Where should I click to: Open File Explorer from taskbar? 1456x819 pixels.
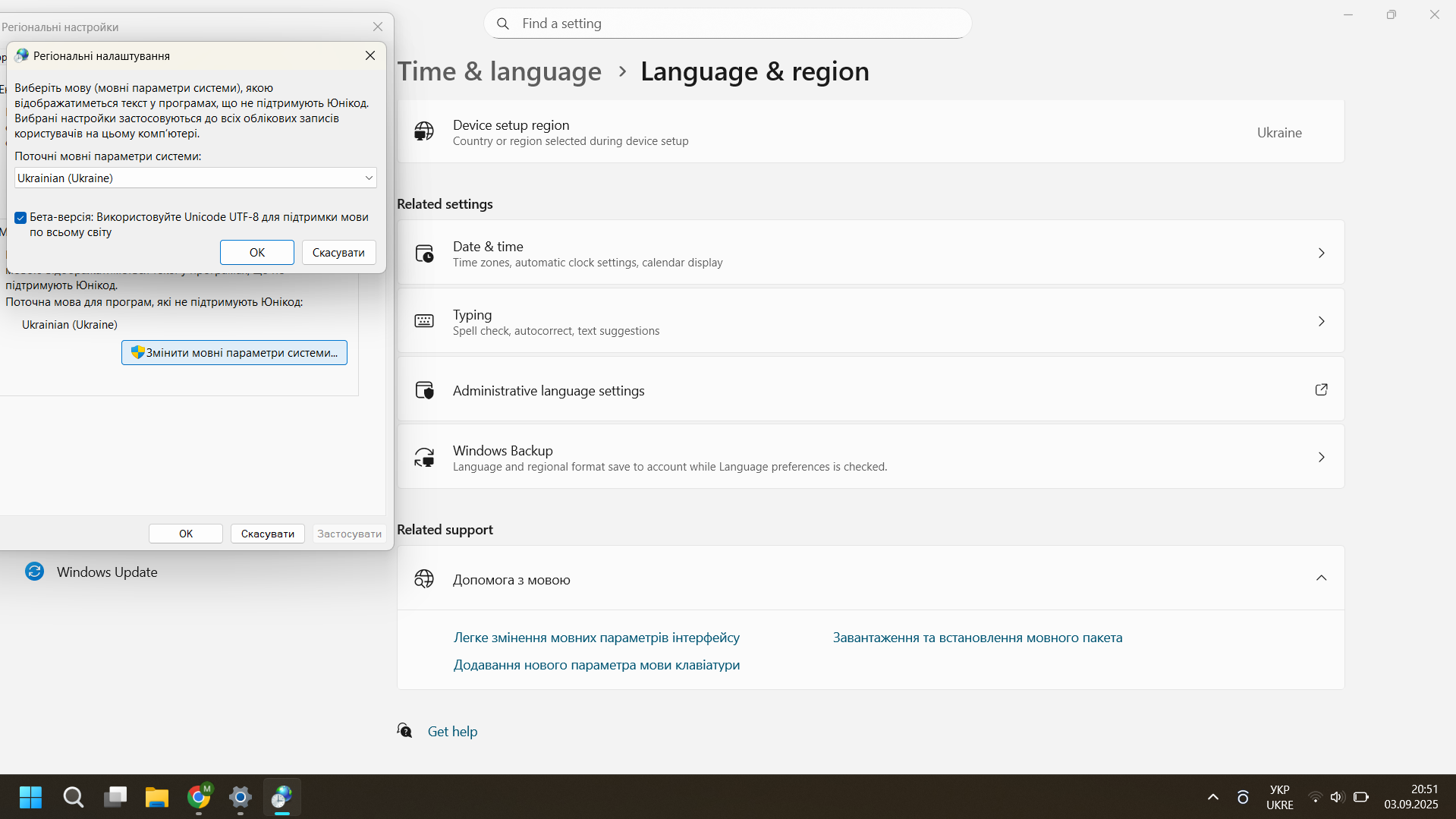(157, 797)
